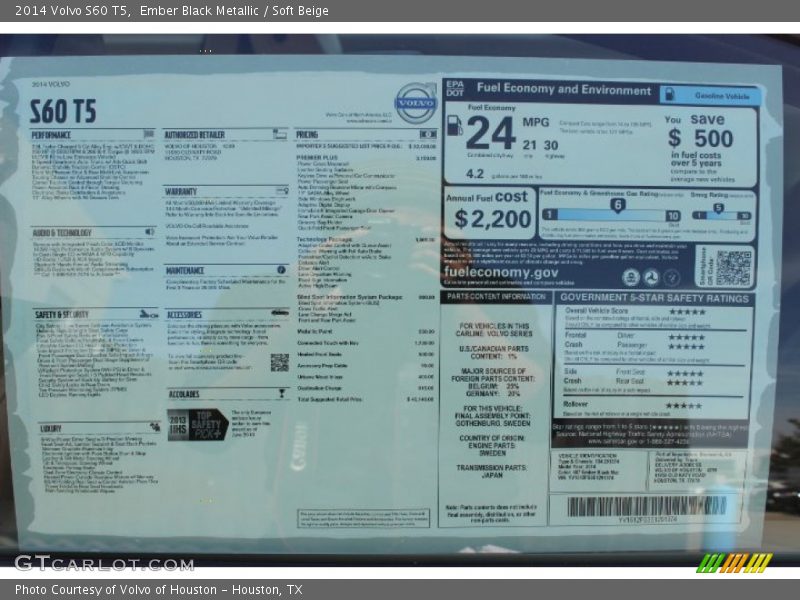Click the 'ACCESSORIES' section heading
Image resolution: width=800 pixels, height=600 pixels.
tap(185, 315)
